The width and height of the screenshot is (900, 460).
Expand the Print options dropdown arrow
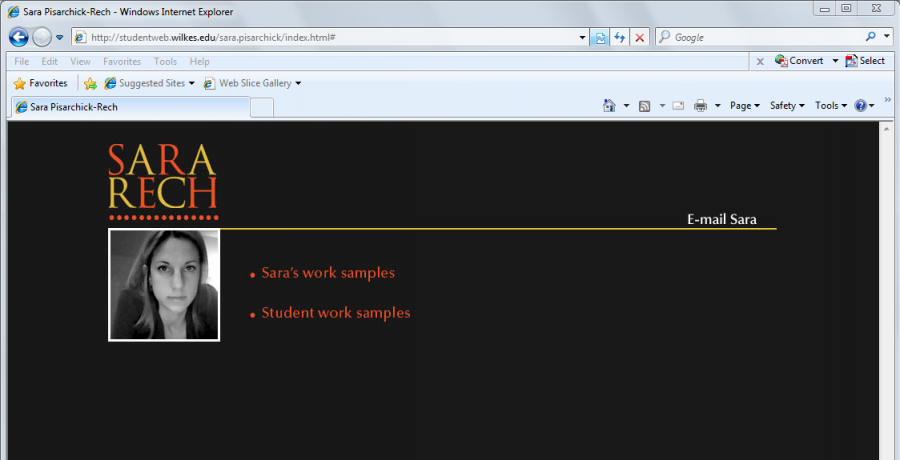click(x=717, y=106)
